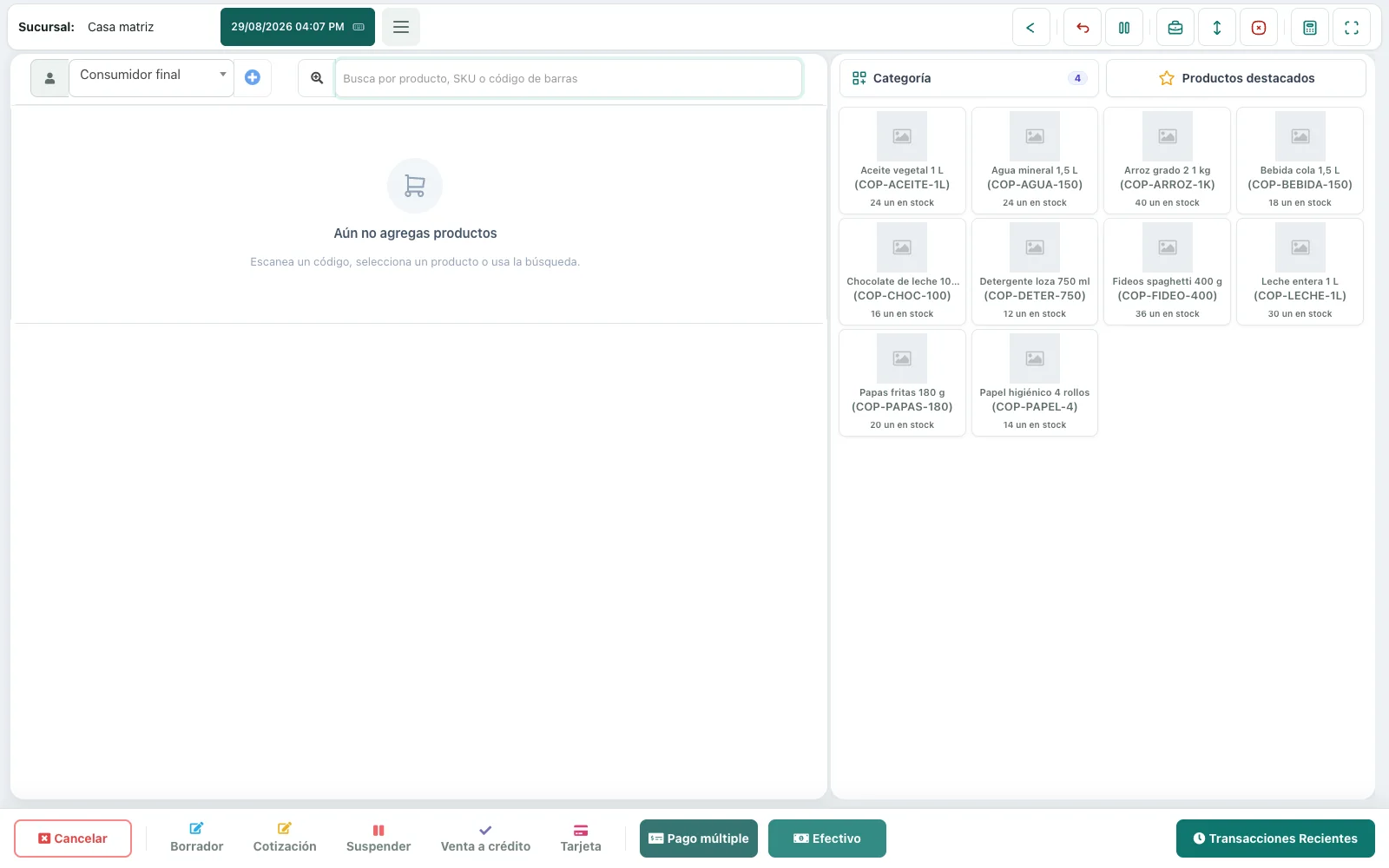Viewport: 1389px width, 868px height.
Task: Open the calculator icon
Action: 1310,27
